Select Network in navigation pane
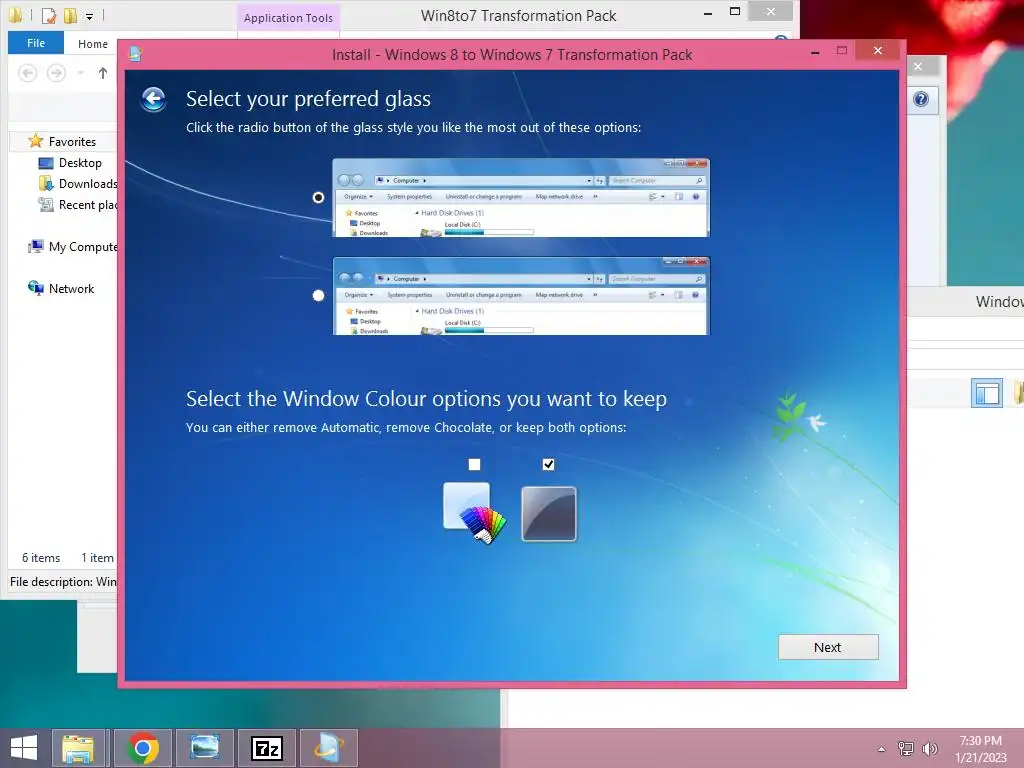This screenshot has width=1024, height=768. 71,289
